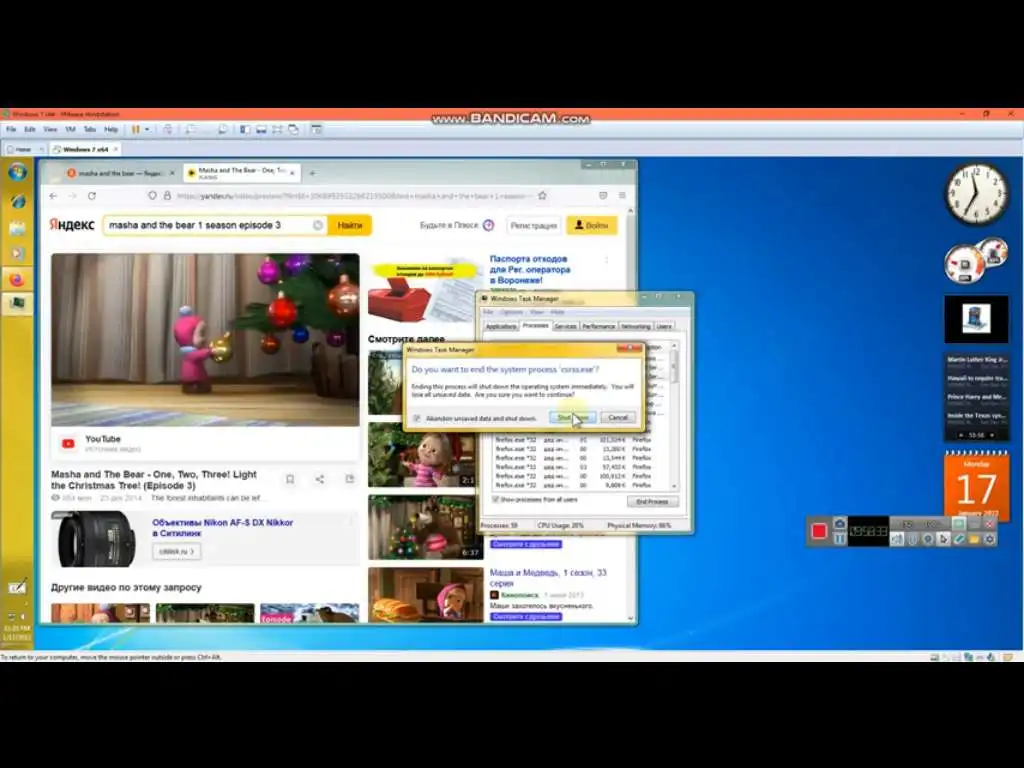
Task: Toggle 'Show processes from all users' checkbox
Action: coord(495,500)
